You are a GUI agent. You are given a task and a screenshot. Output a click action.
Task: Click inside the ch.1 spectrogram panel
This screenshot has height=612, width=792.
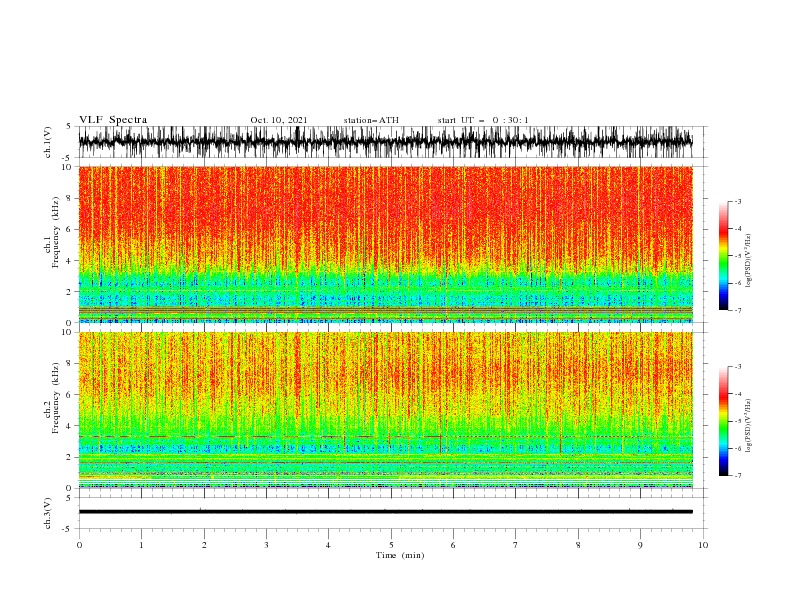pyautogui.click(x=385, y=244)
